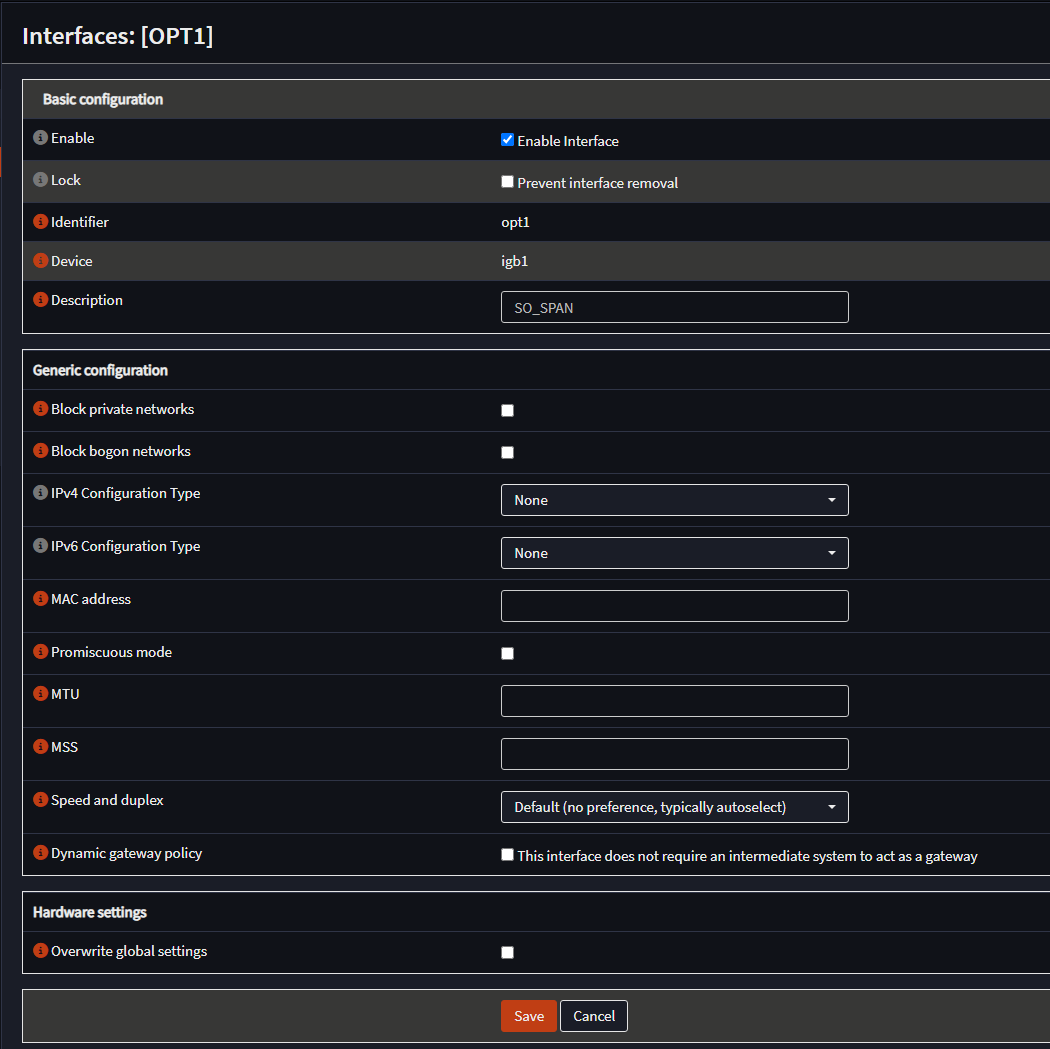Click the info icon beside Lock
This screenshot has height=1049, width=1050.
(40, 179)
